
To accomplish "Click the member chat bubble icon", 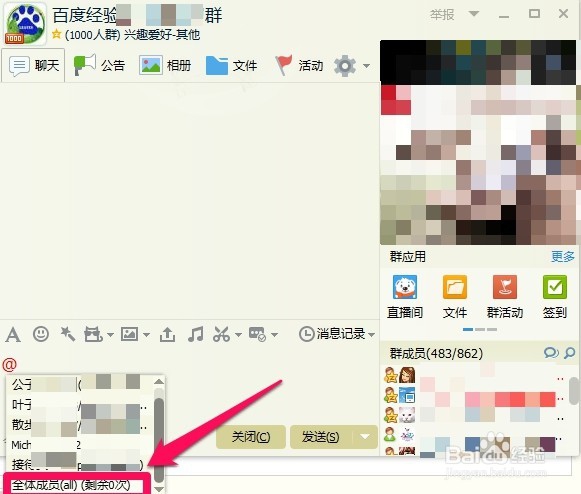I will click(x=551, y=353).
